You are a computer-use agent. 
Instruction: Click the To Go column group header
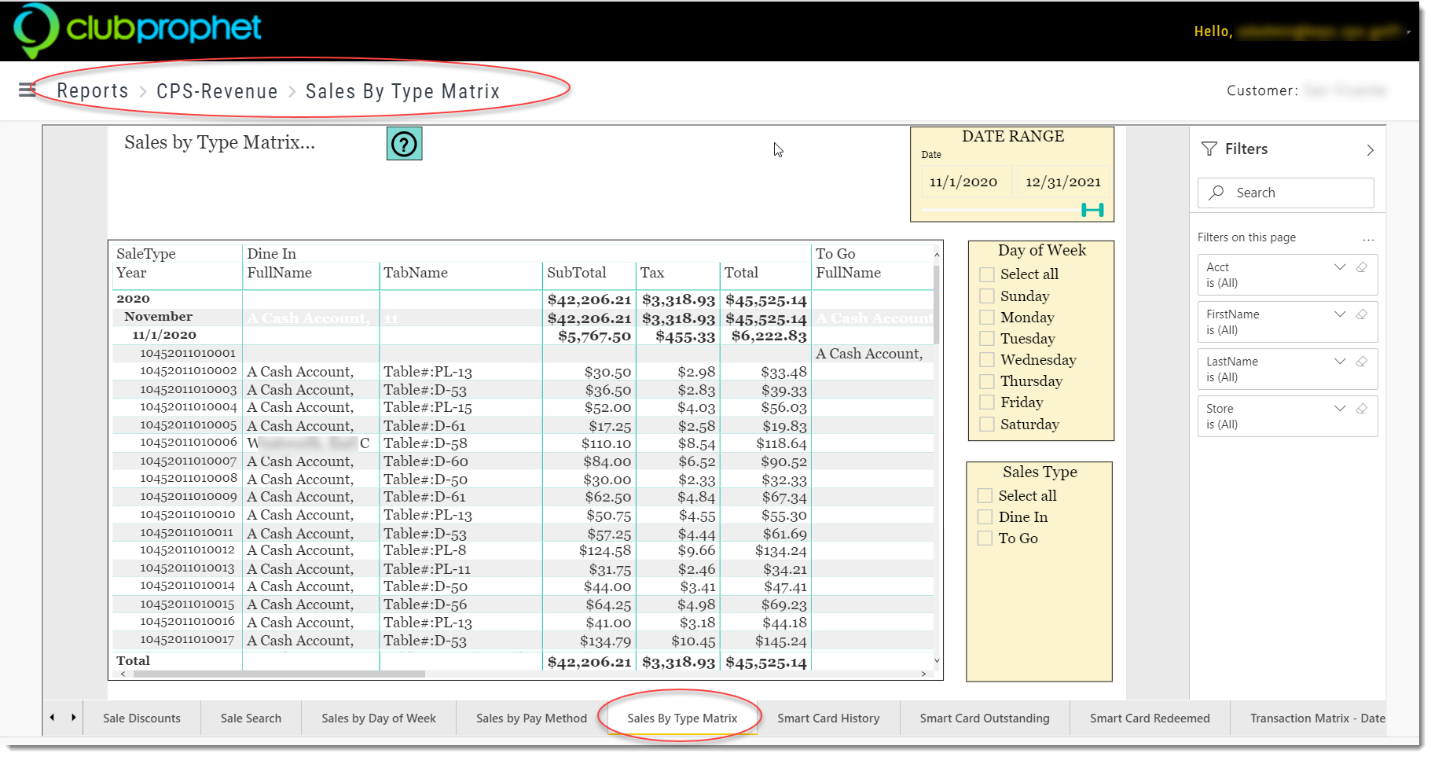(836, 254)
